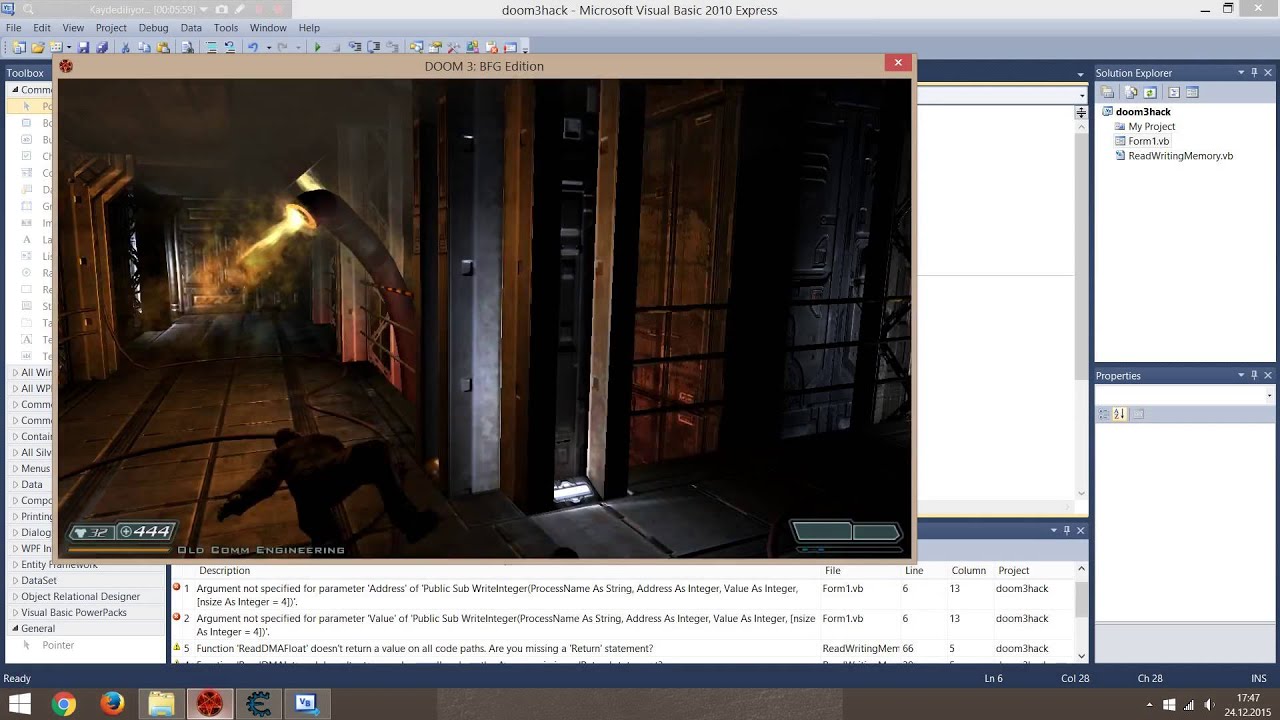Open the Project menu
This screenshot has width=1280, height=720.
(x=111, y=28)
